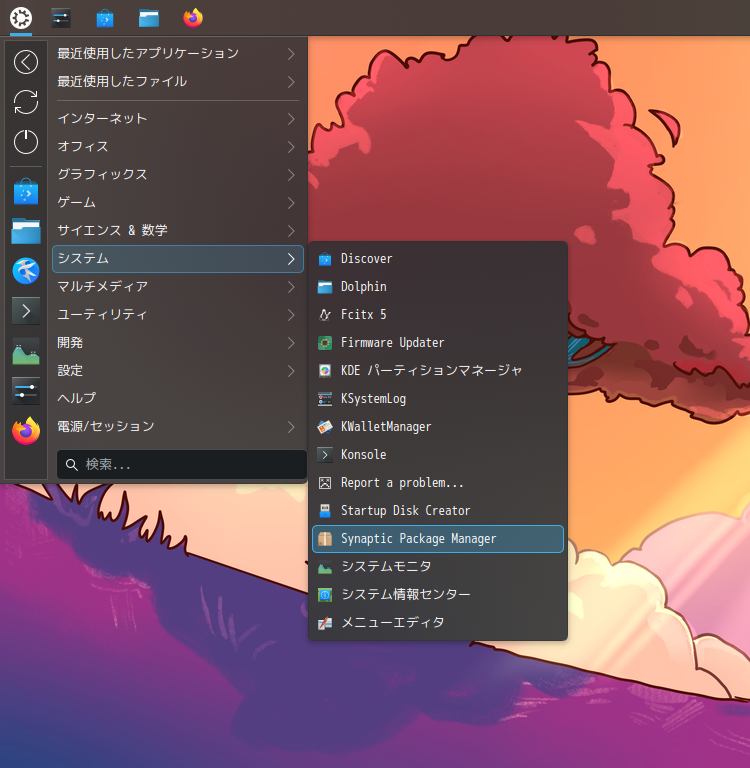The height and width of the screenshot is (768, 750).
Task: Click the KSystemLog icon
Action: tap(325, 399)
